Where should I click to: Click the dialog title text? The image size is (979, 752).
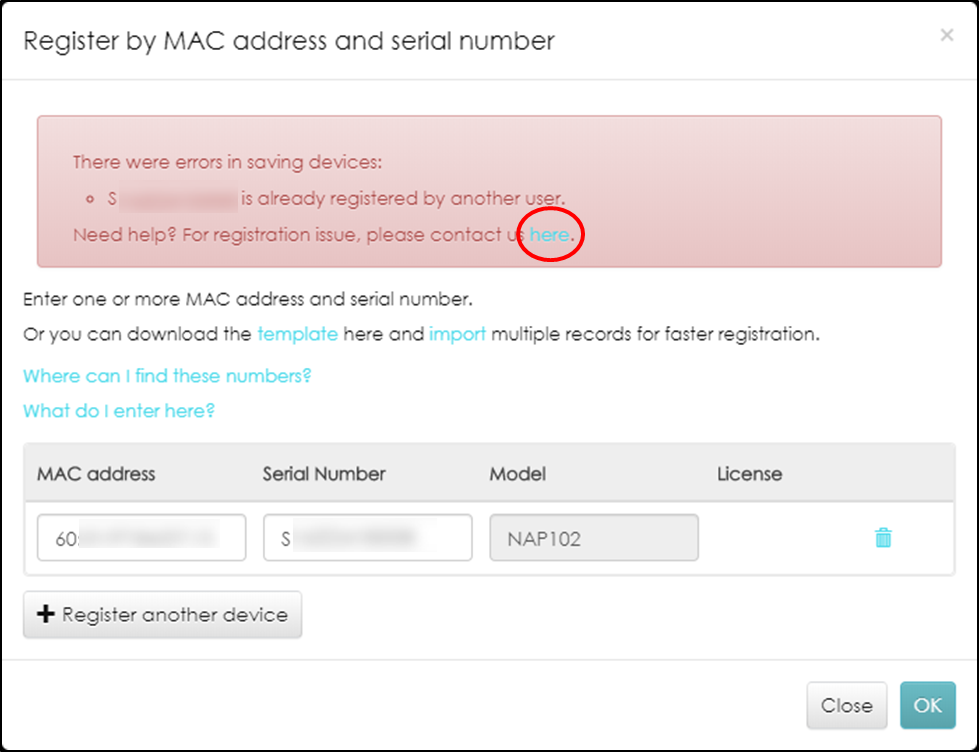[x=288, y=41]
